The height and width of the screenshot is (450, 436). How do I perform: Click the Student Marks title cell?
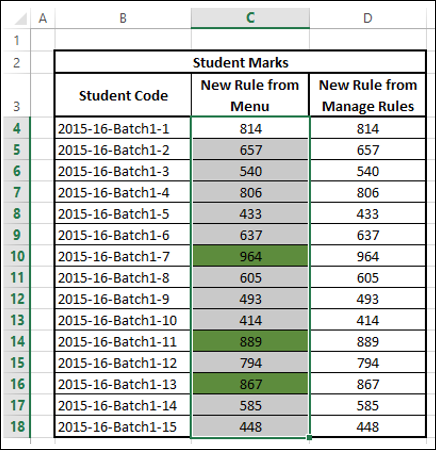pos(240,62)
